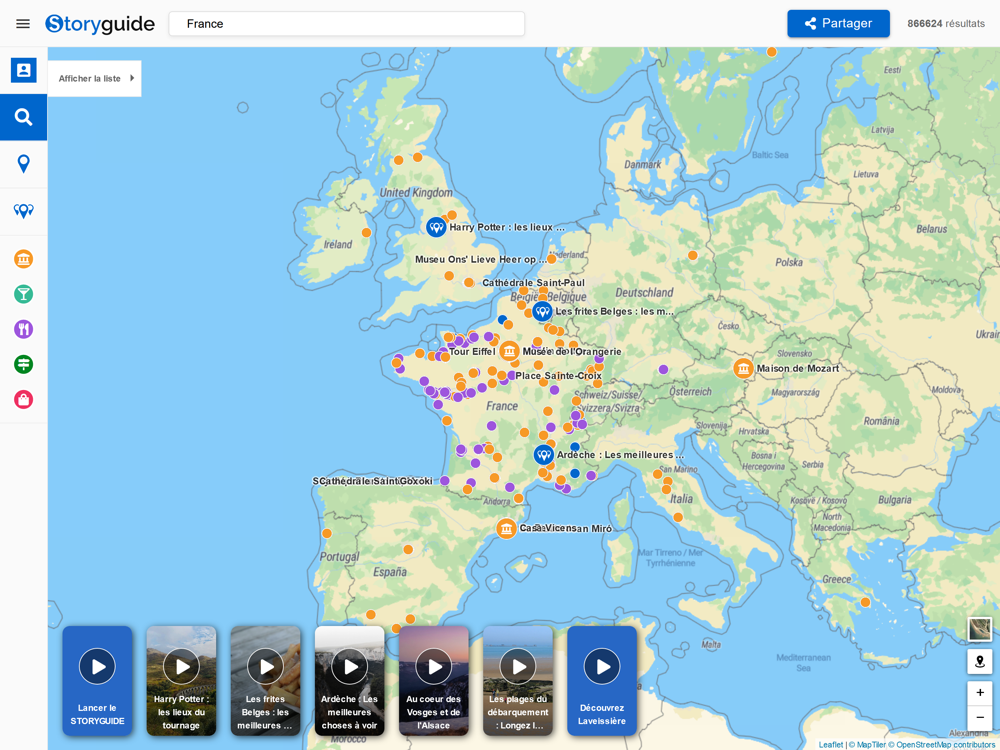Click the Partager share button
Image resolution: width=1000 pixels, height=750 pixels.
[838, 24]
